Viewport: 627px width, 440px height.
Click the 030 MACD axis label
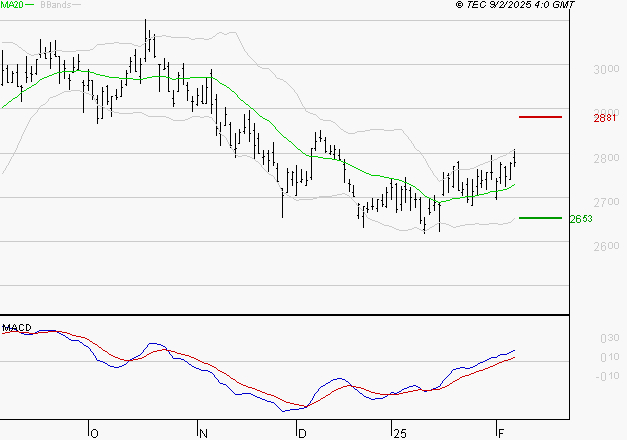point(610,338)
